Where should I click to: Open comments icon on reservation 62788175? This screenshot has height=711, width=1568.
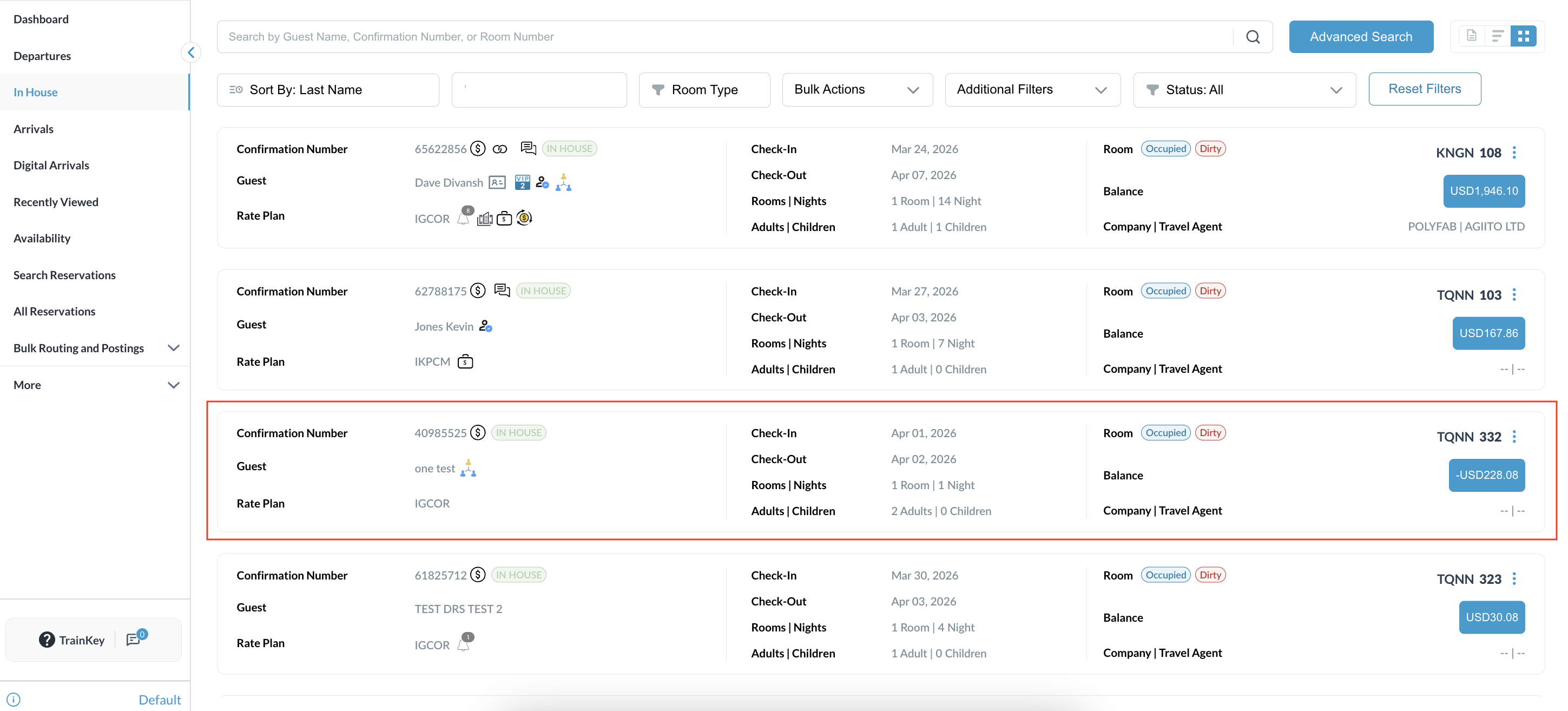tap(502, 291)
